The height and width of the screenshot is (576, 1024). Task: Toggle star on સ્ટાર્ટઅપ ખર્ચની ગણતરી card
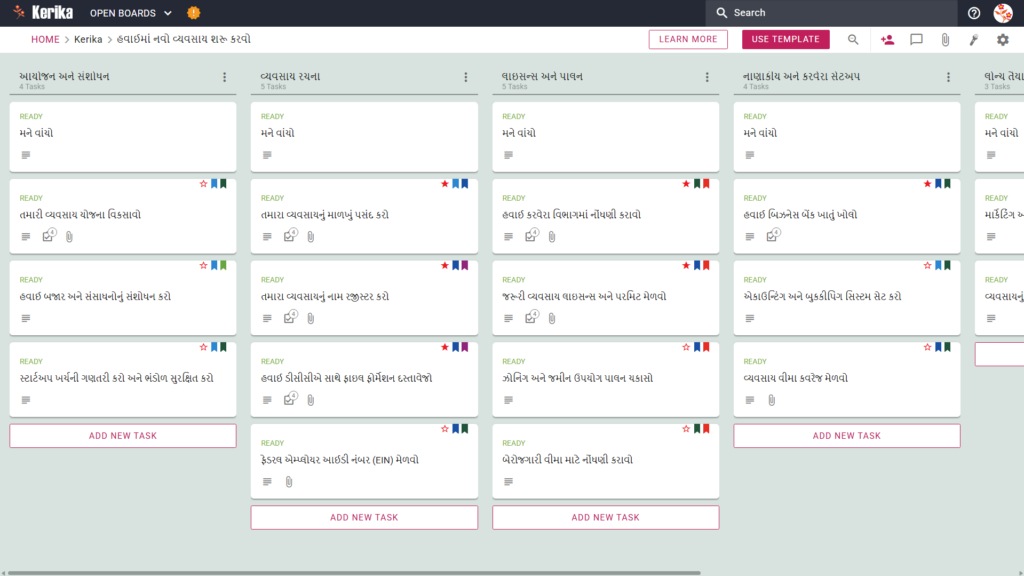click(x=203, y=347)
